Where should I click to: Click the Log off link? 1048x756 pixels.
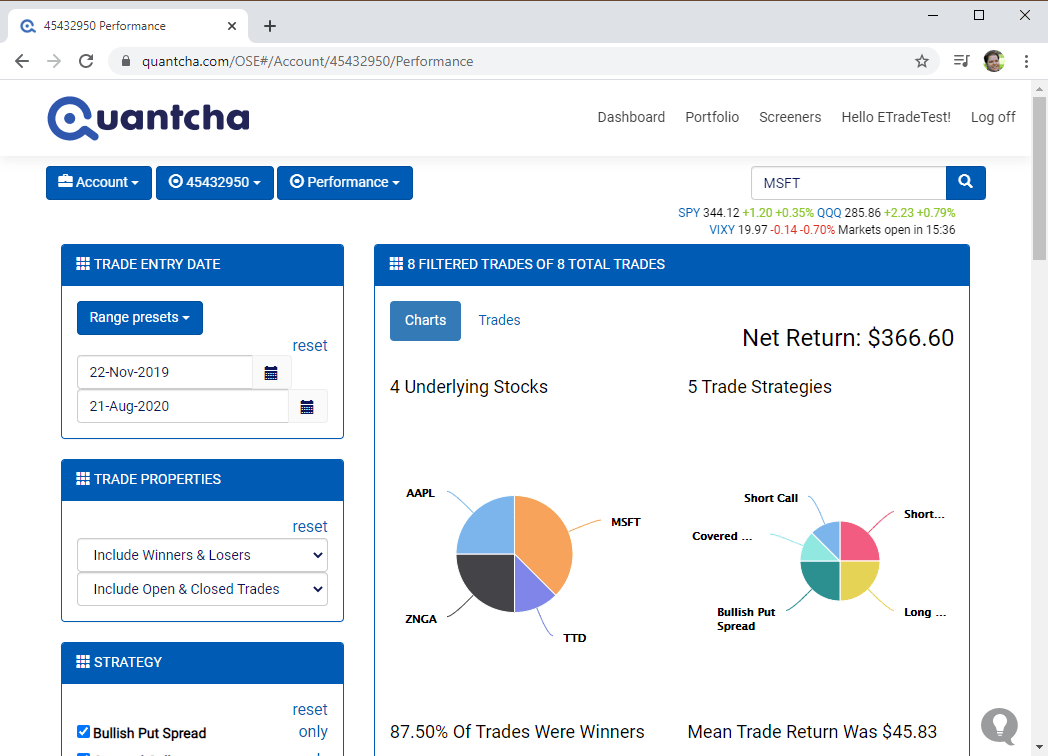pos(993,117)
